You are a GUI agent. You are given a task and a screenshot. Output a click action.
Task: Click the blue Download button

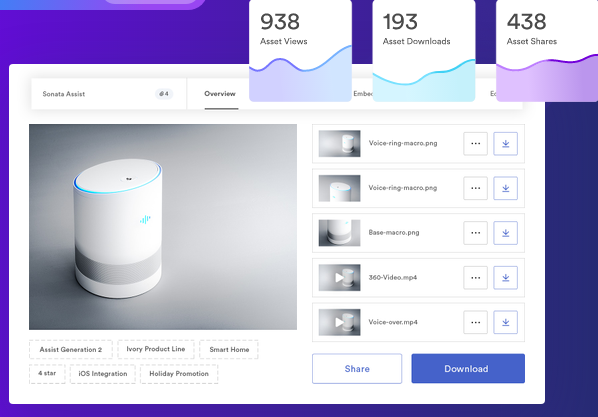coord(468,369)
